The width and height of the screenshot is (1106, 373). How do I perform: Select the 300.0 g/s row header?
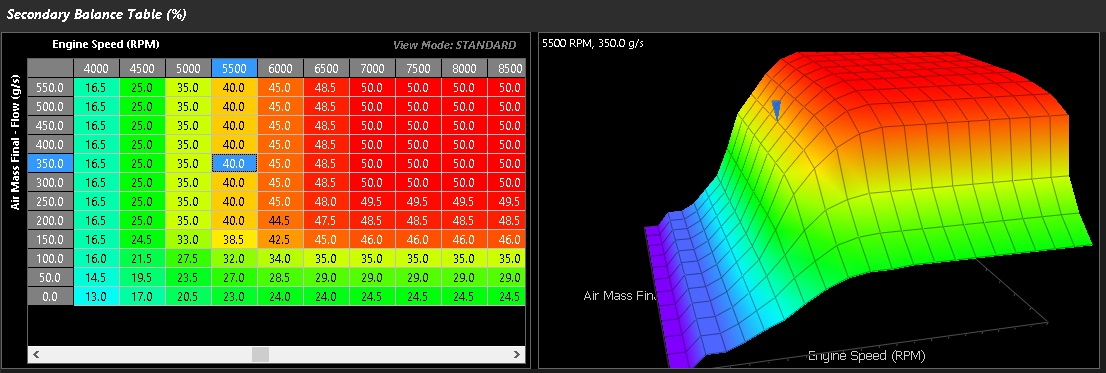click(x=50, y=182)
